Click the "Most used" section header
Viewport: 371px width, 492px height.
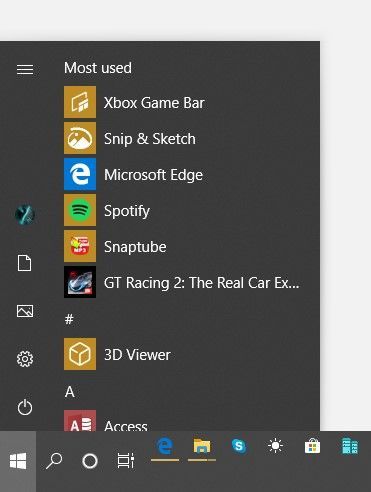click(98, 68)
